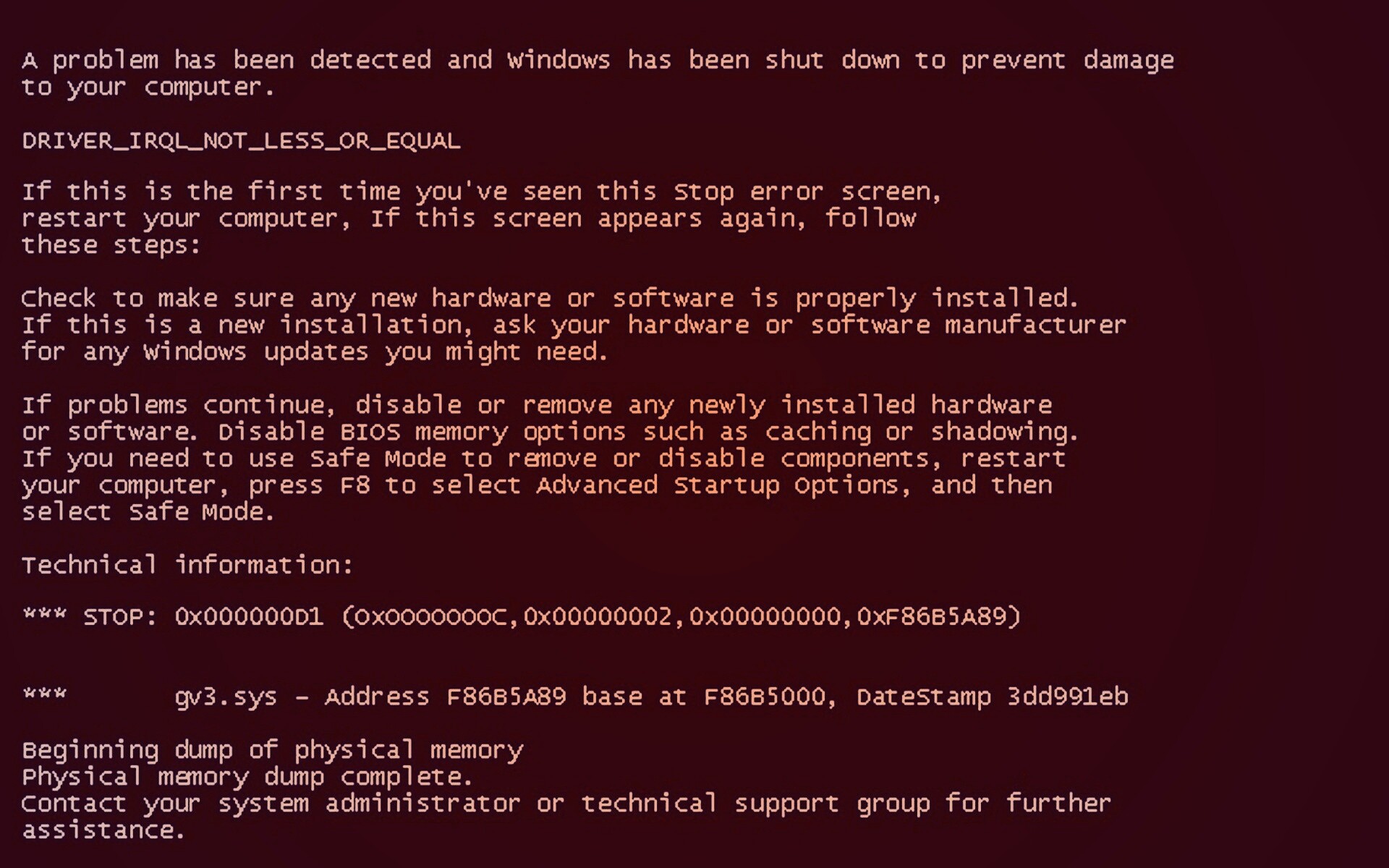Click the final STOP parameter 0xF86B5A89
Image resolution: width=1389 pixels, height=868 pixels.
pos(932,617)
